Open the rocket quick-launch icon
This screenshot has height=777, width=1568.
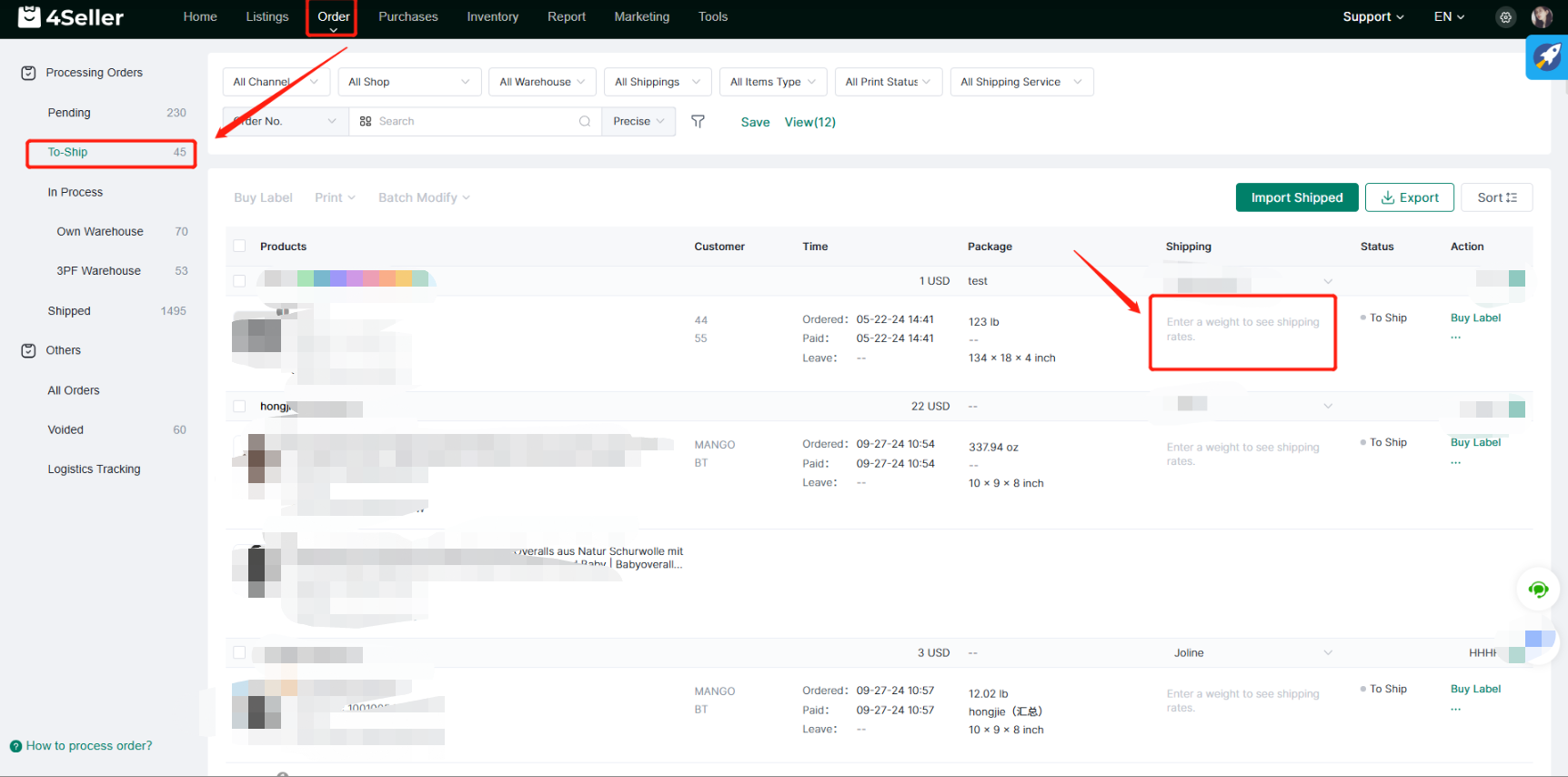pos(1547,56)
